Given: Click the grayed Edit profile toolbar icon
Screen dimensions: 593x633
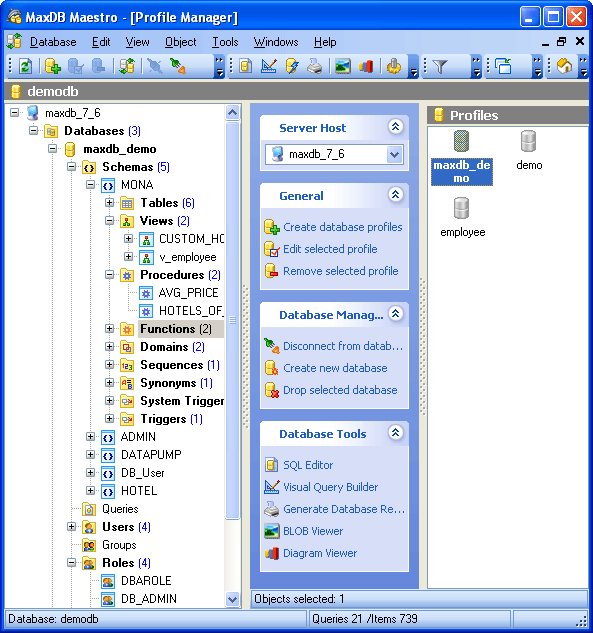Looking at the screenshot, I should click(75, 66).
